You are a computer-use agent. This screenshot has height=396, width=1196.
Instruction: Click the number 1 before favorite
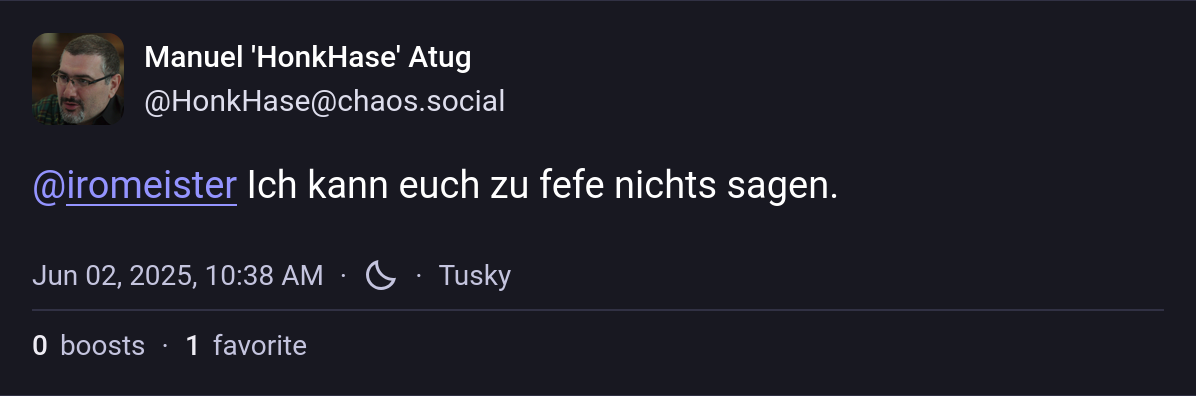(193, 346)
